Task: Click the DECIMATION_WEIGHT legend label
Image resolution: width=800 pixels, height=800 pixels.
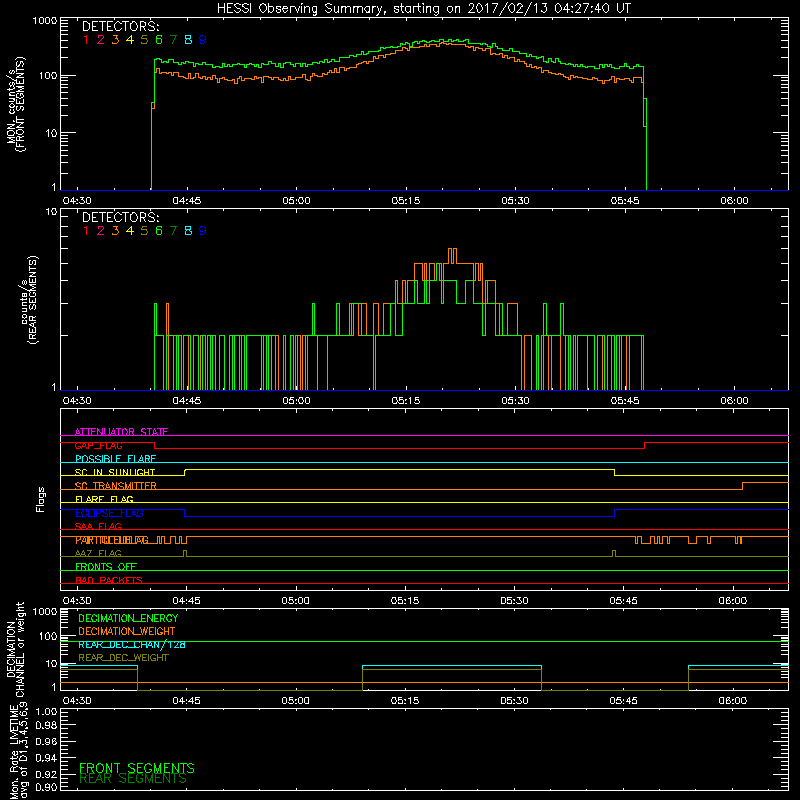Action: coord(127,631)
